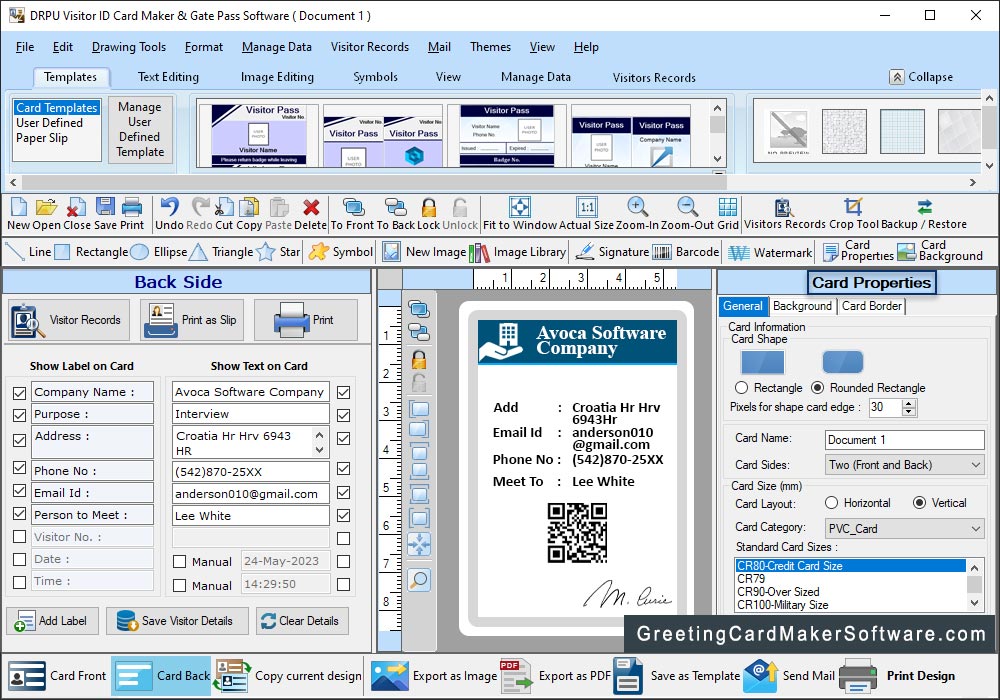
Task: Click the Add Label button
Action: pyautogui.click(x=52, y=621)
